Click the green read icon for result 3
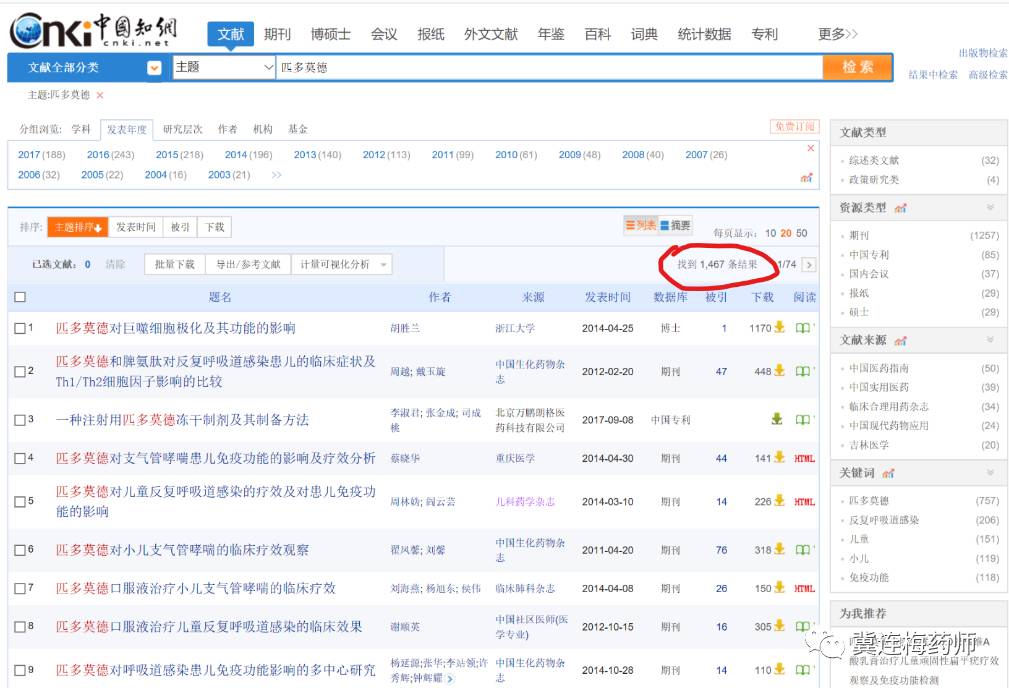The width and height of the screenshot is (1009, 688). 802,420
